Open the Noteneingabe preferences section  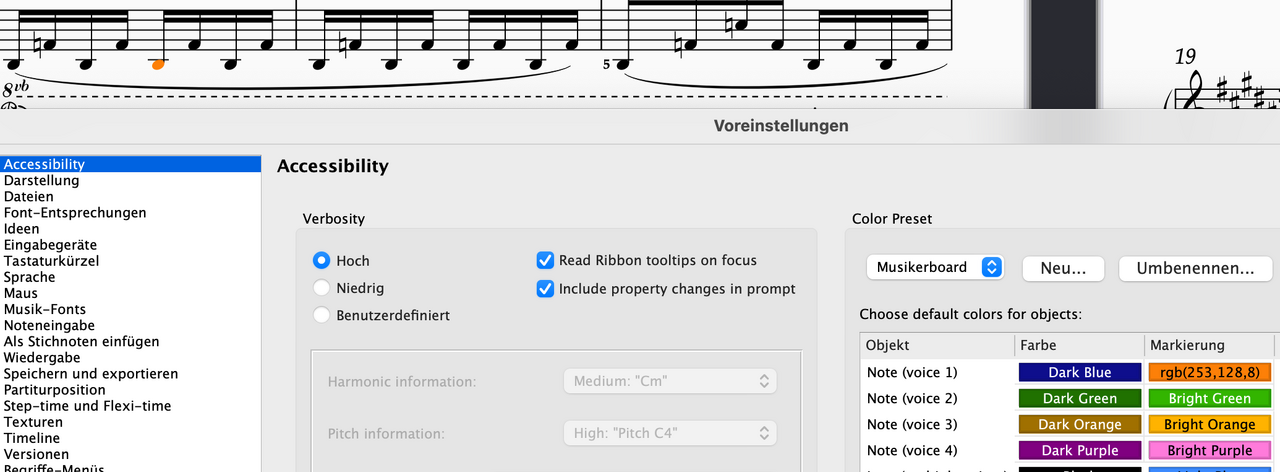coord(49,325)
